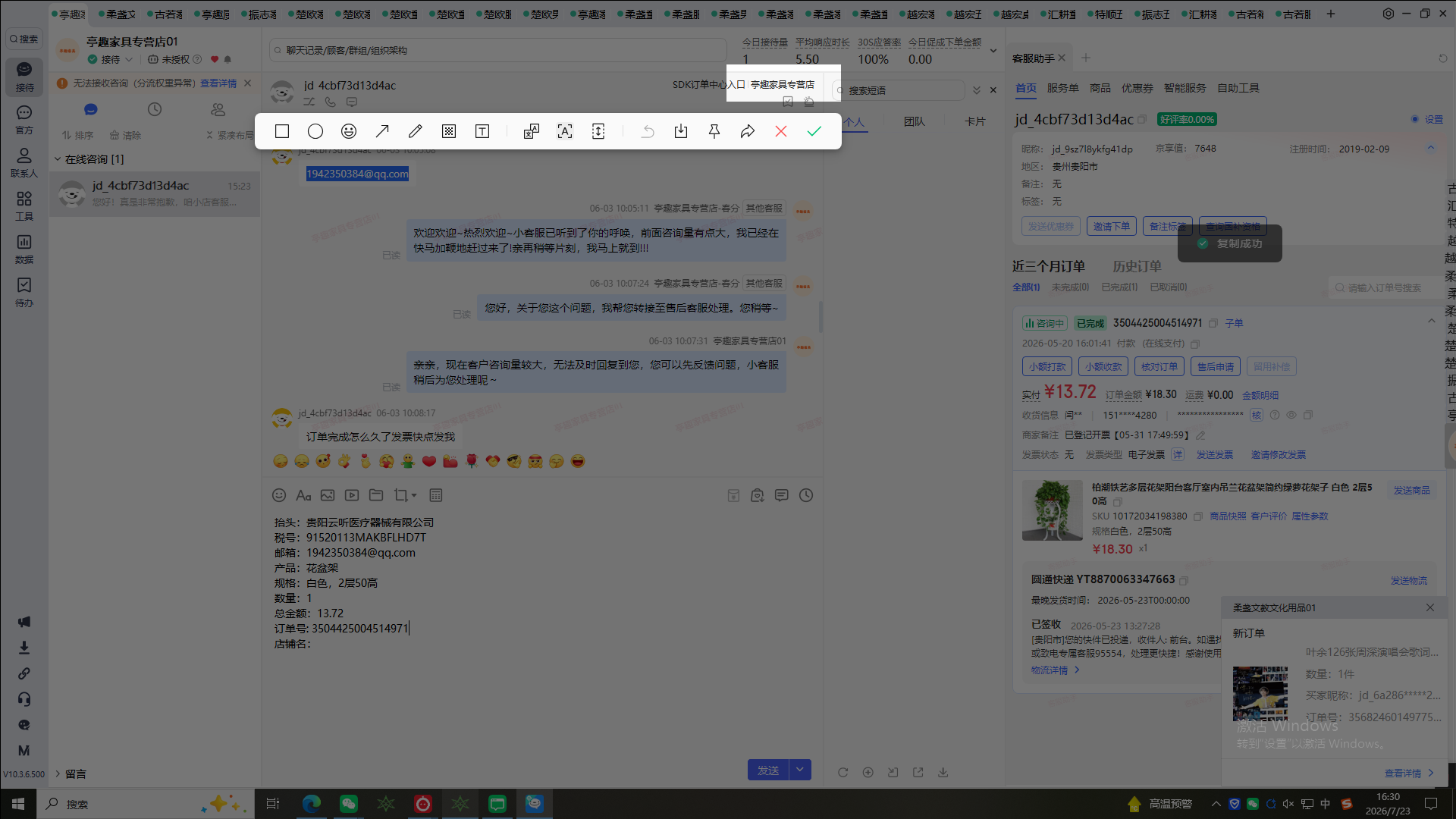Open emoji picker in message toolbar
This screenshot has width=1456, height=819.
(279, 495)
